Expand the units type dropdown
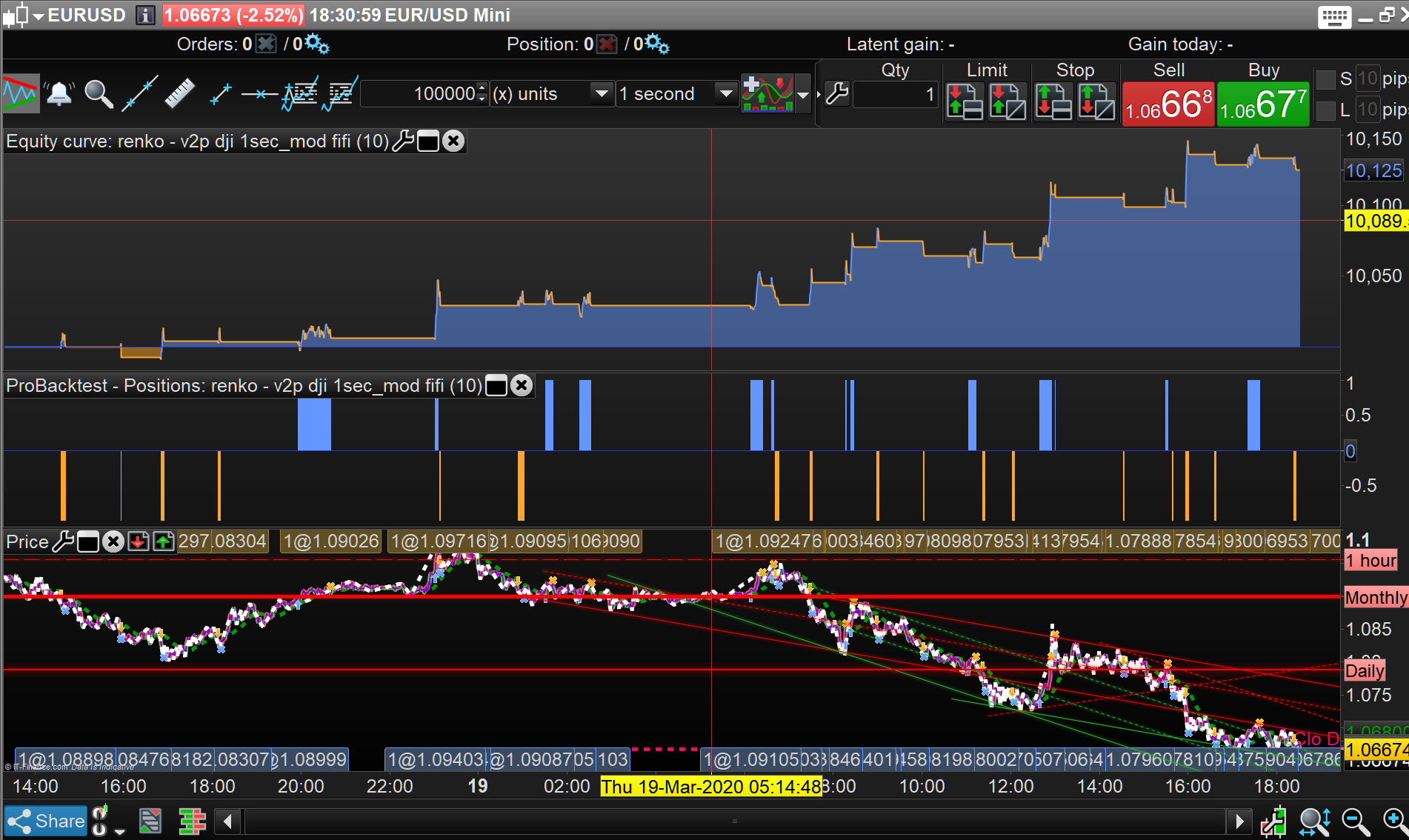The height and width of the screenshot is (840, 1409). pos(602,94)
